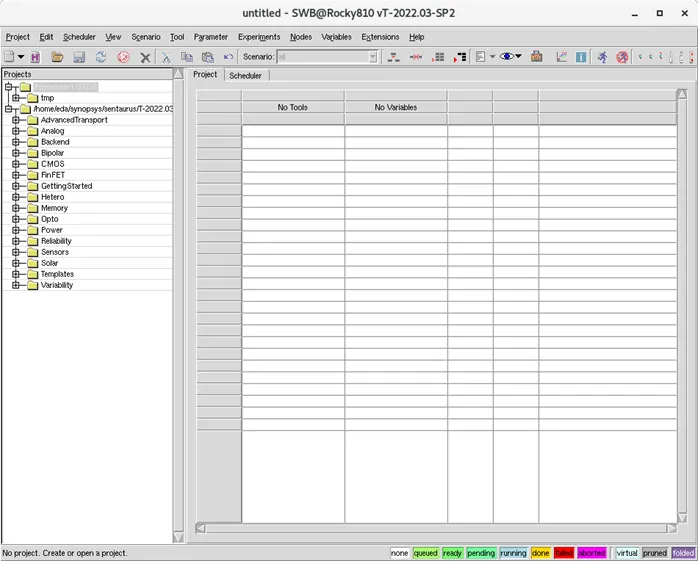The image size is (698, 561).
Task: Click the document view options icon
Action: pos(480,57)
